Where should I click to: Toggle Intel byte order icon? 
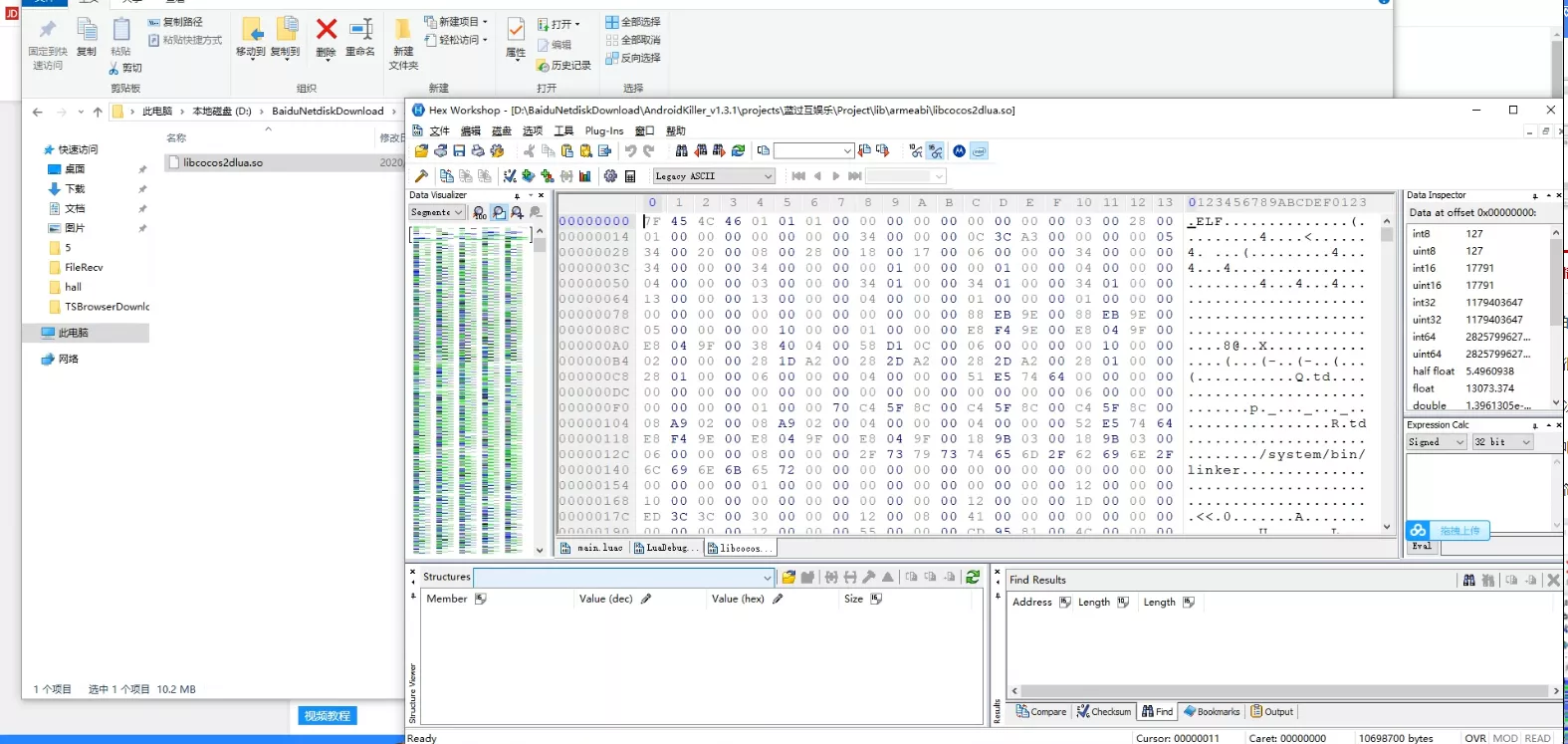pos(979,150)
